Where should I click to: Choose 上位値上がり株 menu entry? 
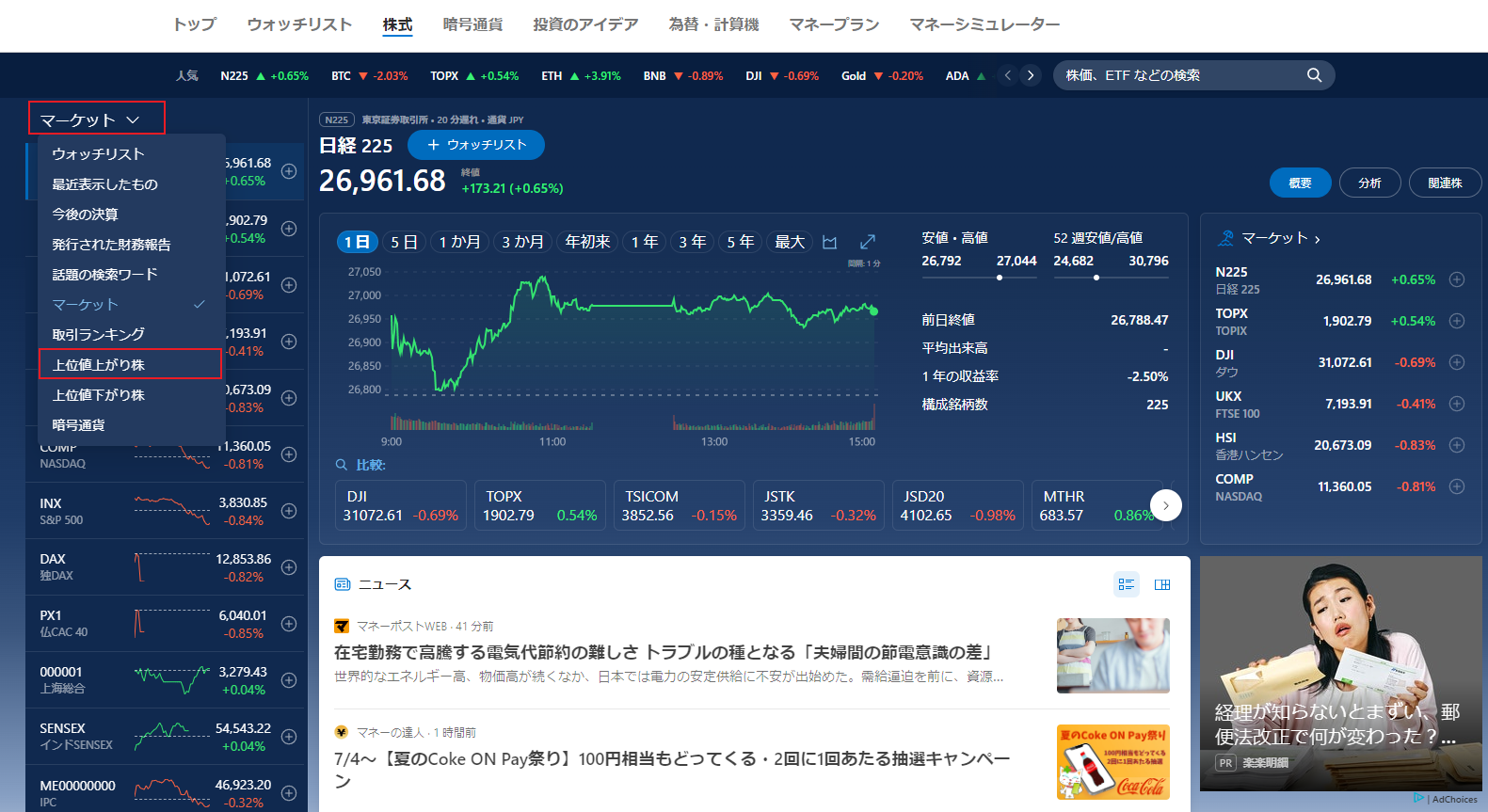(x=130, y=364)
